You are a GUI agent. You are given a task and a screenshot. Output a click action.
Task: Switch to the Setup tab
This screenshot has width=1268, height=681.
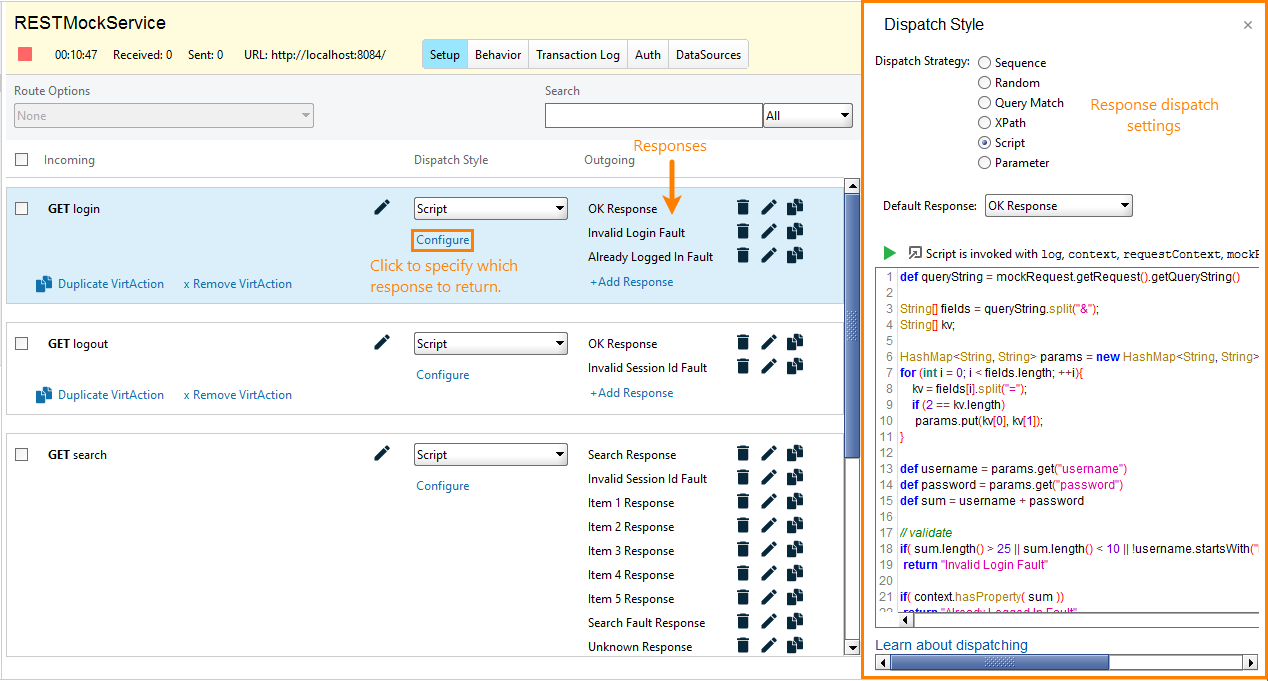click(444, 55)
